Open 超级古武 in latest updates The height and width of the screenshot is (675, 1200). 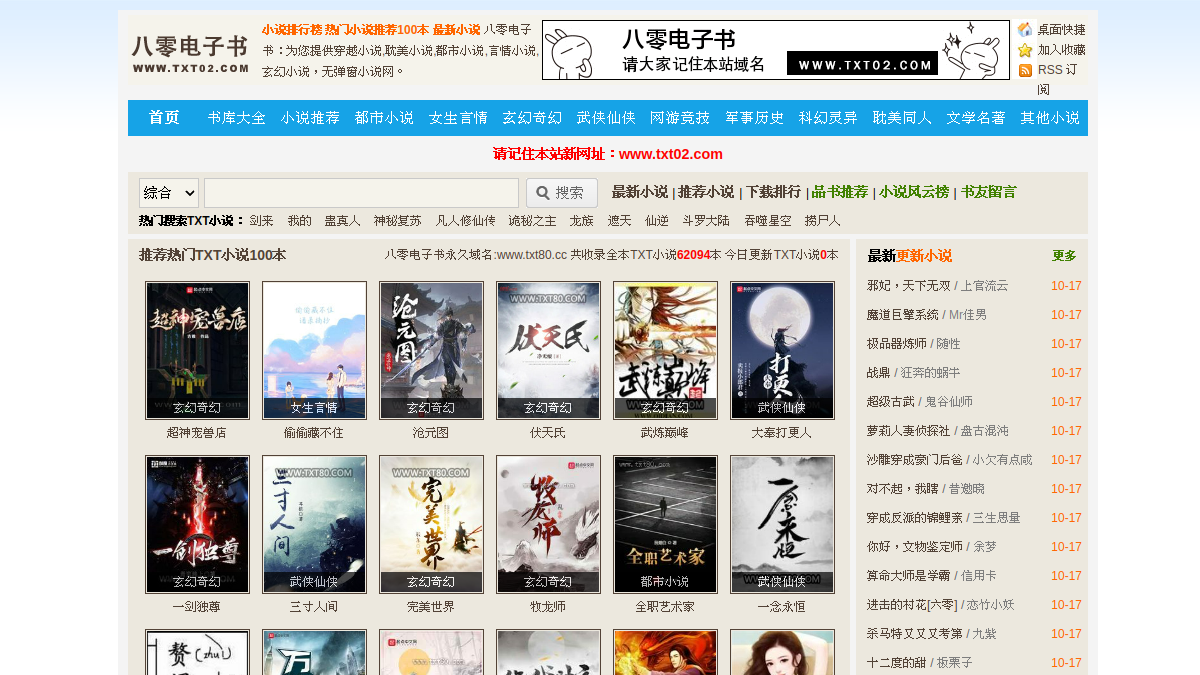click(891, 402)
